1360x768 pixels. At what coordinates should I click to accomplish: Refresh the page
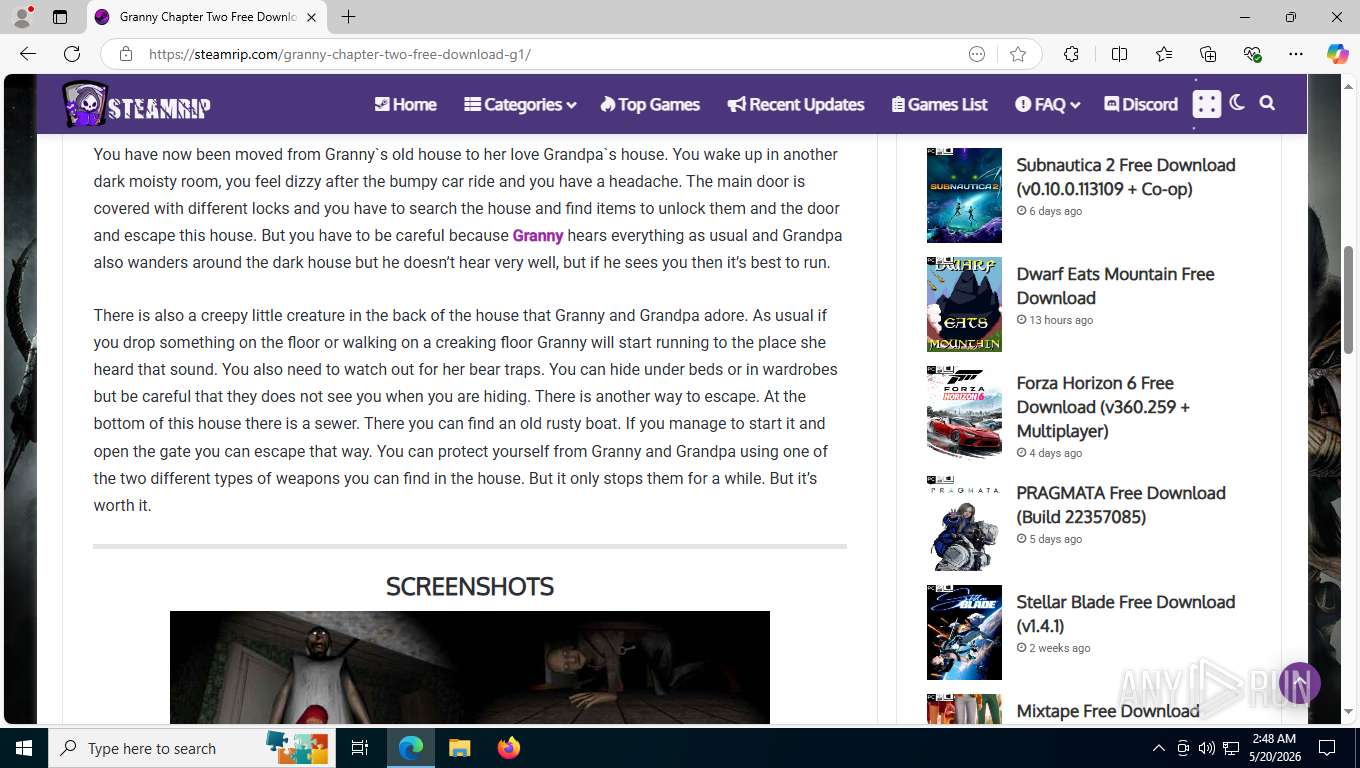point(72,54)
